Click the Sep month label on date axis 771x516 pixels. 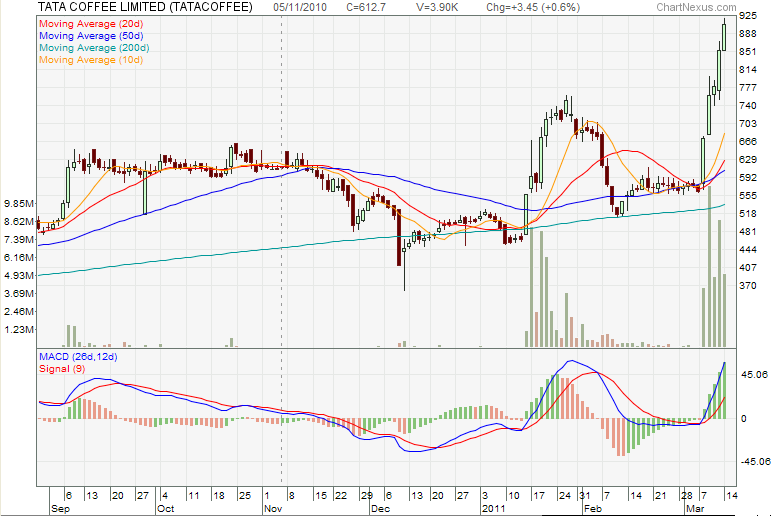pyautogui.click(x=60, y=509)
